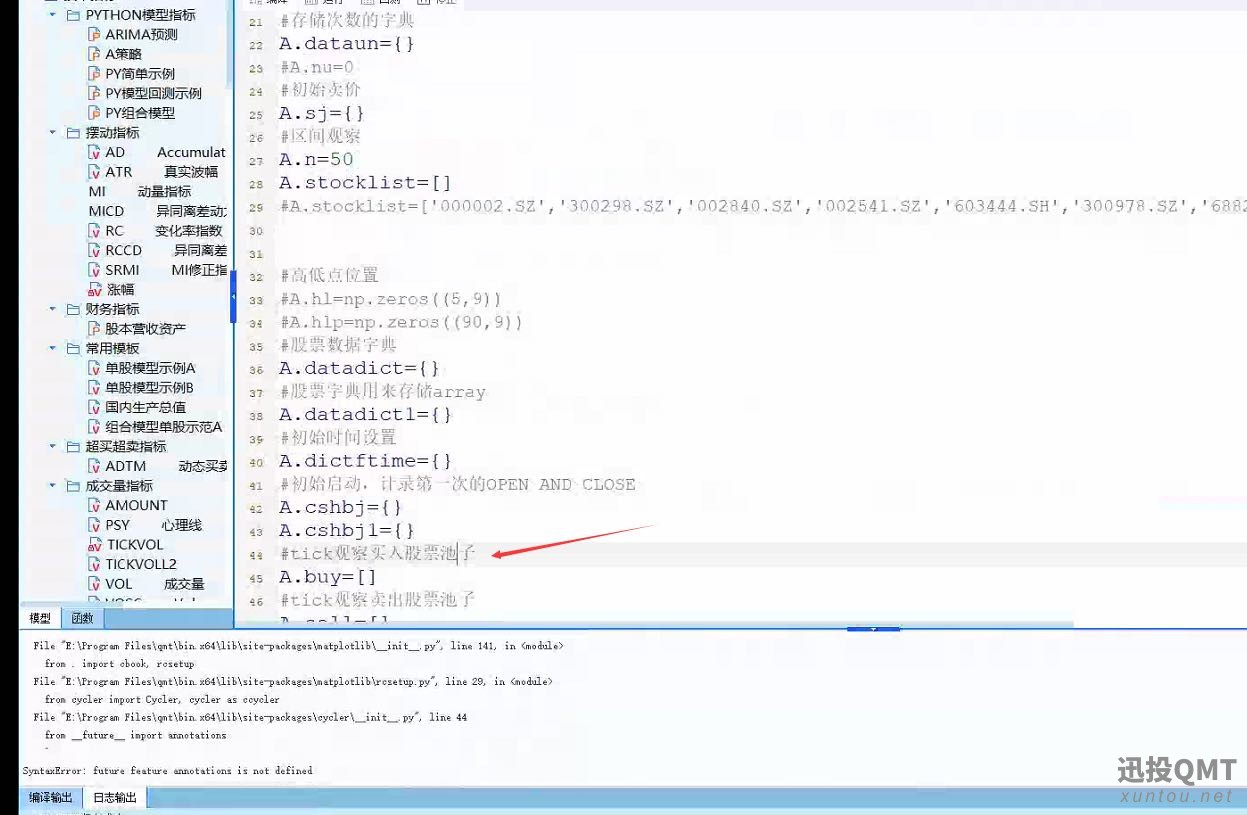Select the MI 动量指标 row

coord(139,191)
